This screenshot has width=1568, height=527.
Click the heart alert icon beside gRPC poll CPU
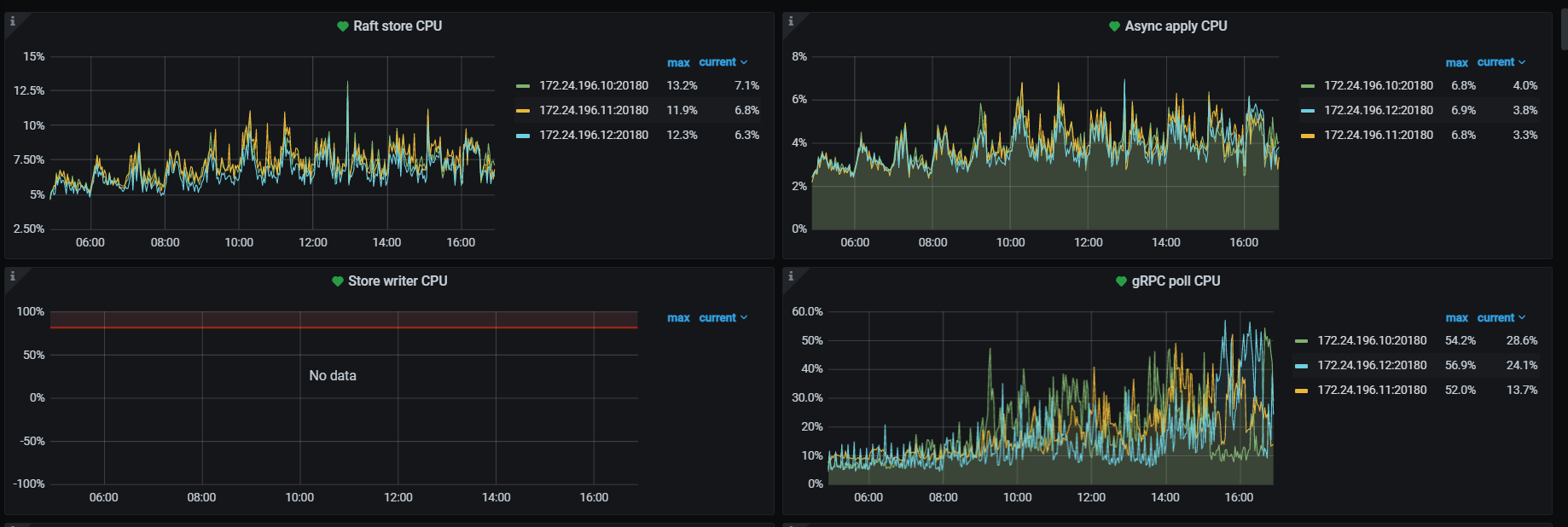pos(1121,281)
